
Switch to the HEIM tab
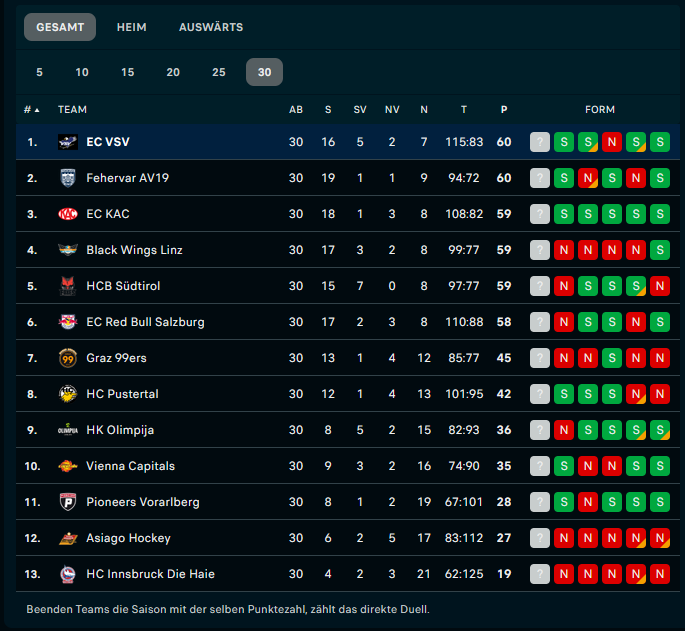point(131,27)
